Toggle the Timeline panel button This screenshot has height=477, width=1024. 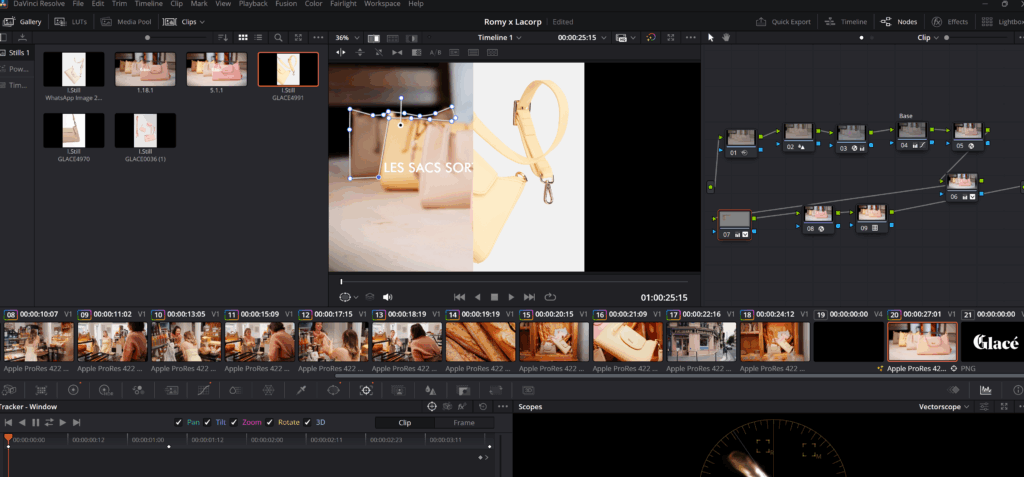coord(846,22)
